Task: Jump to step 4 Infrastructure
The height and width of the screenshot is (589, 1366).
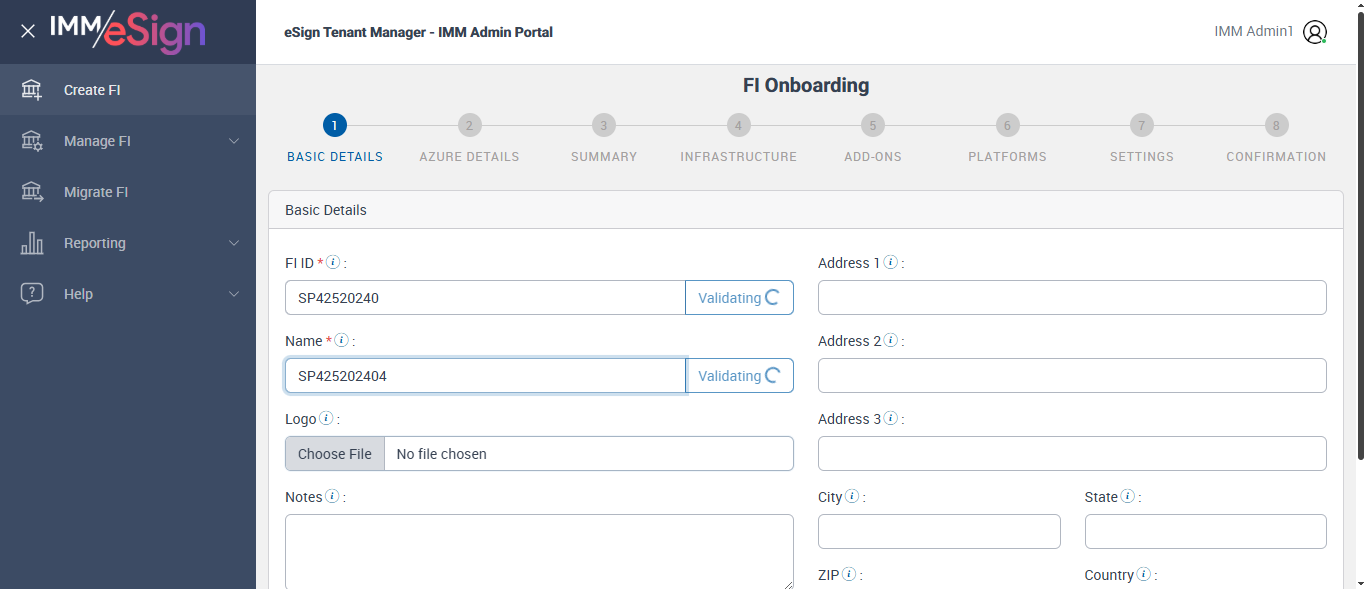Action: (x=738, y=125)
